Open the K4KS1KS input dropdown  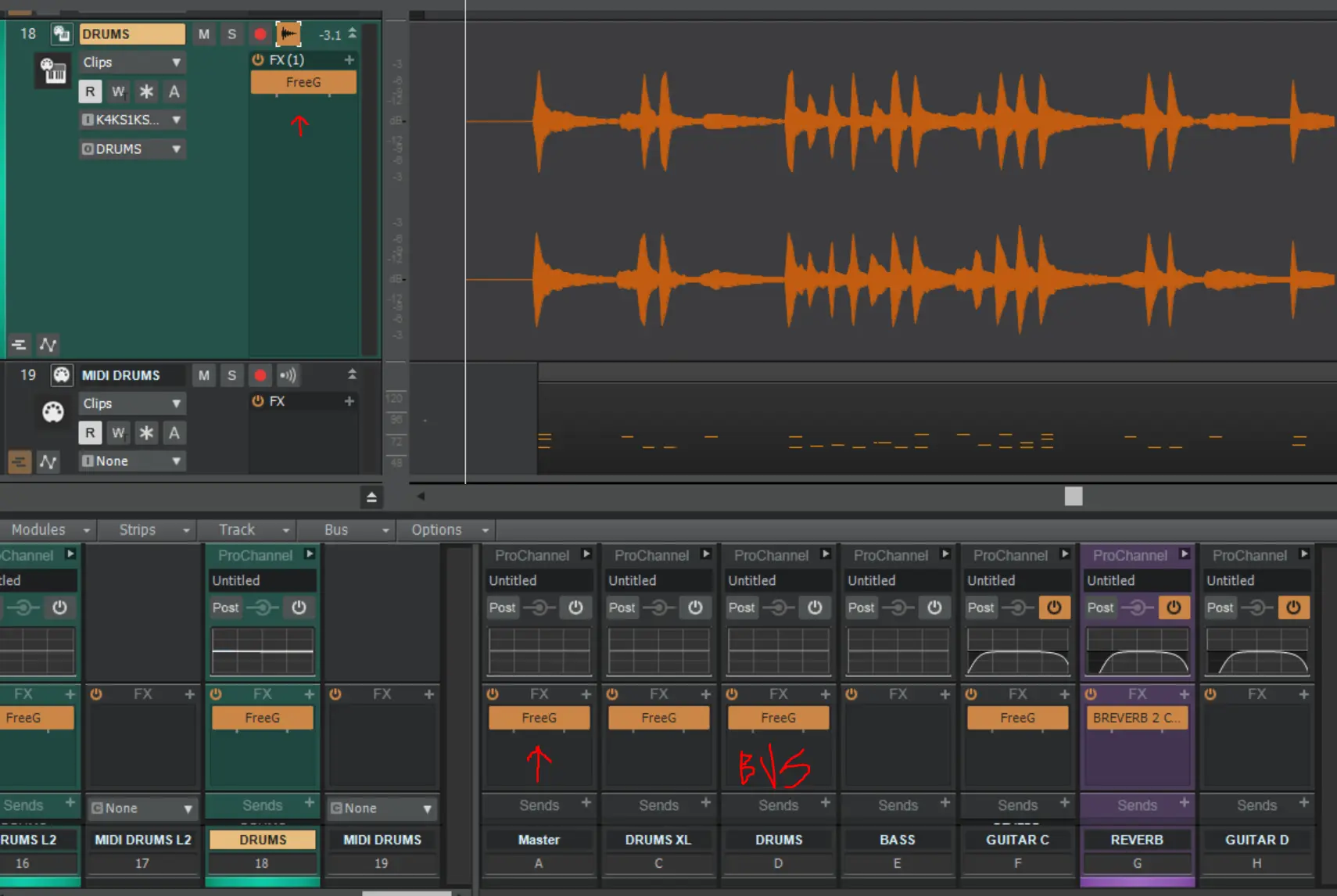point(132,120)
